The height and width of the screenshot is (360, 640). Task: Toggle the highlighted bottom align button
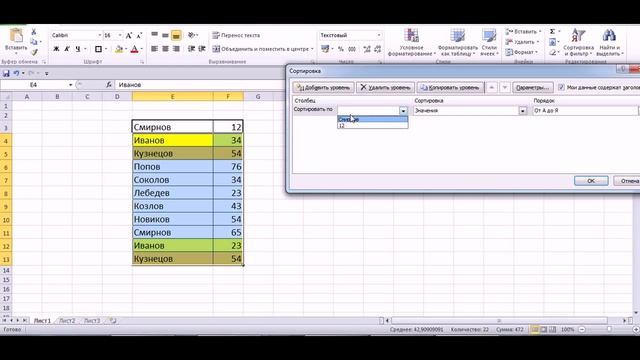(x=176, y=36)
